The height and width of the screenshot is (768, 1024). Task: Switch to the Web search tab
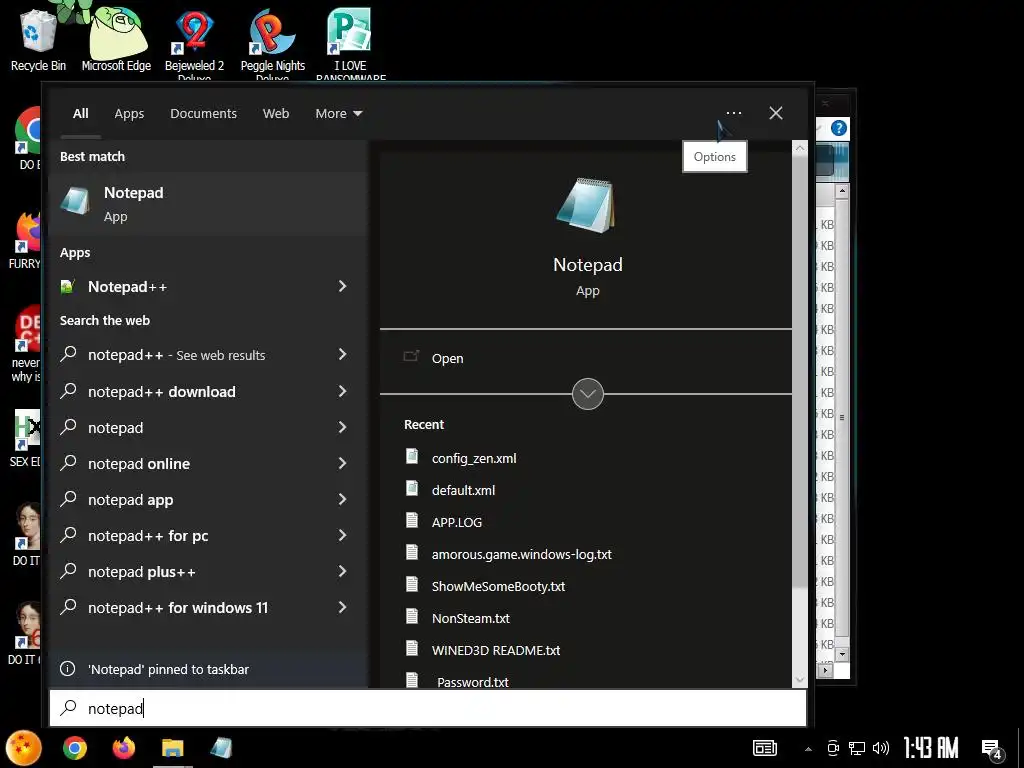[276, 114]
